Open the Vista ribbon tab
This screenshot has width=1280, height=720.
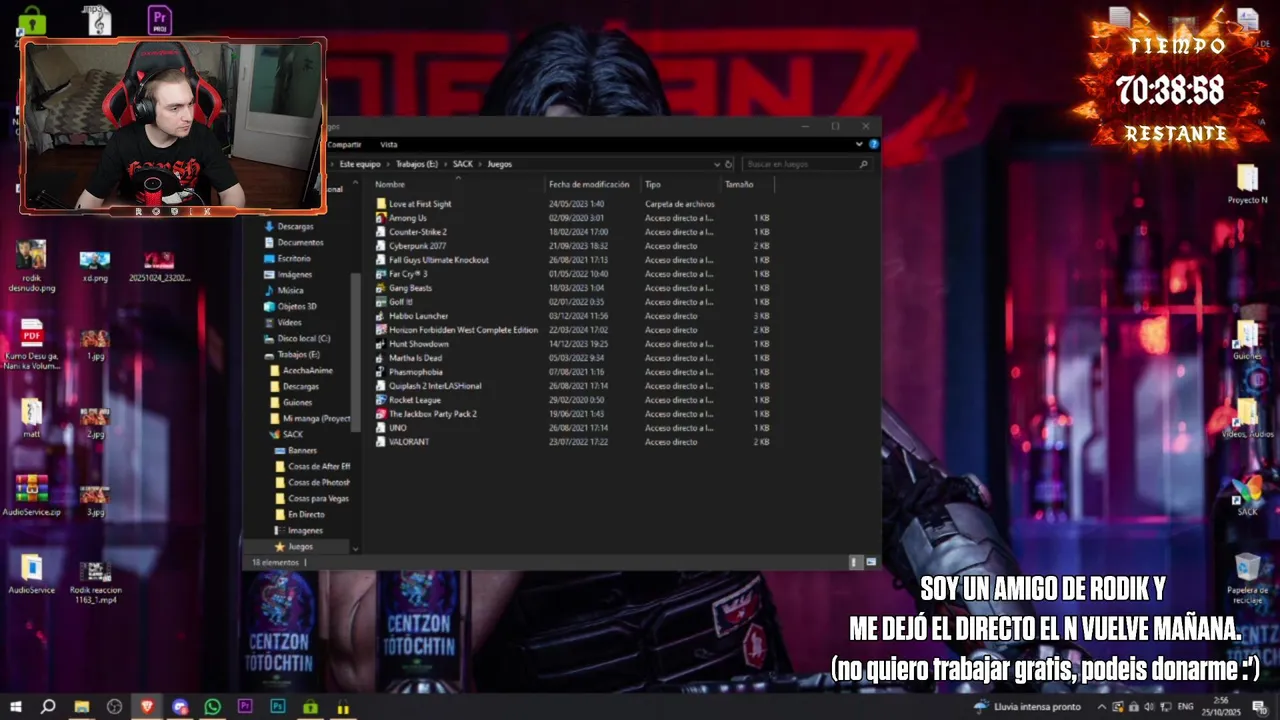tap(388, 144)
